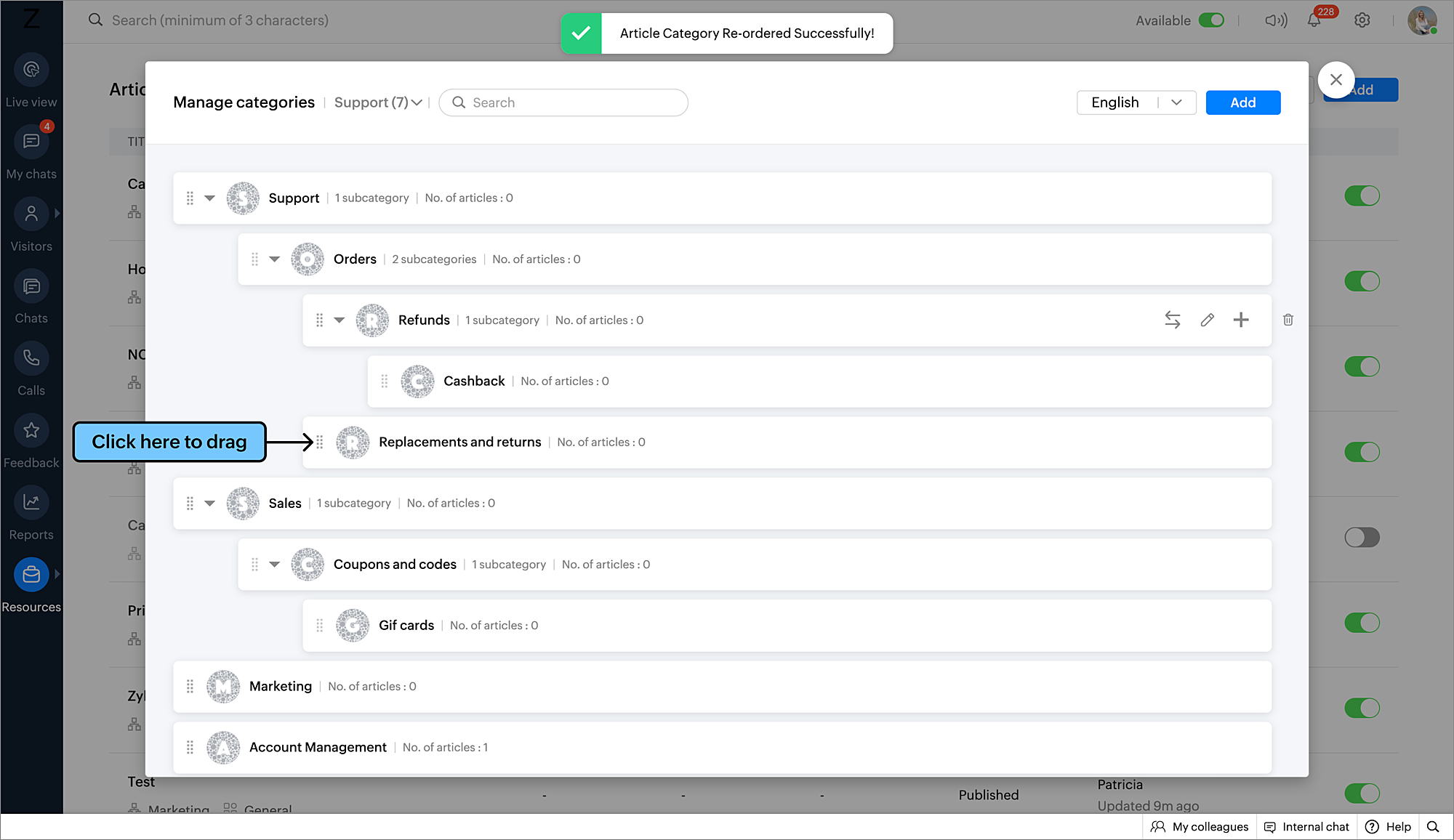Collapse the Orders subcategory arrow
Image resolution: width=1454 pixels, height=840 pixels.
274,259
